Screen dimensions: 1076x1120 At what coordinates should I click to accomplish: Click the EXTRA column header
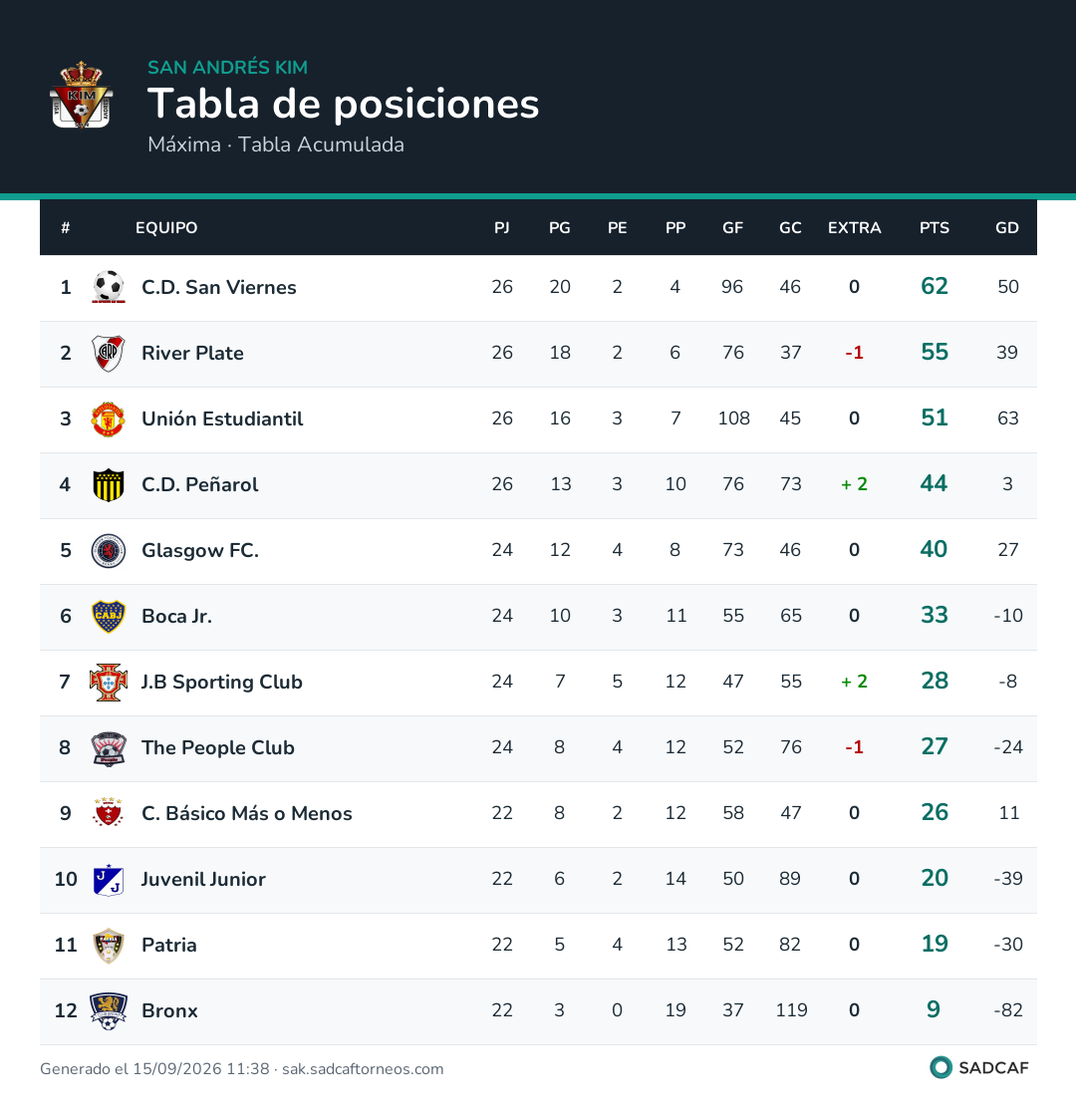coord(854,228)
